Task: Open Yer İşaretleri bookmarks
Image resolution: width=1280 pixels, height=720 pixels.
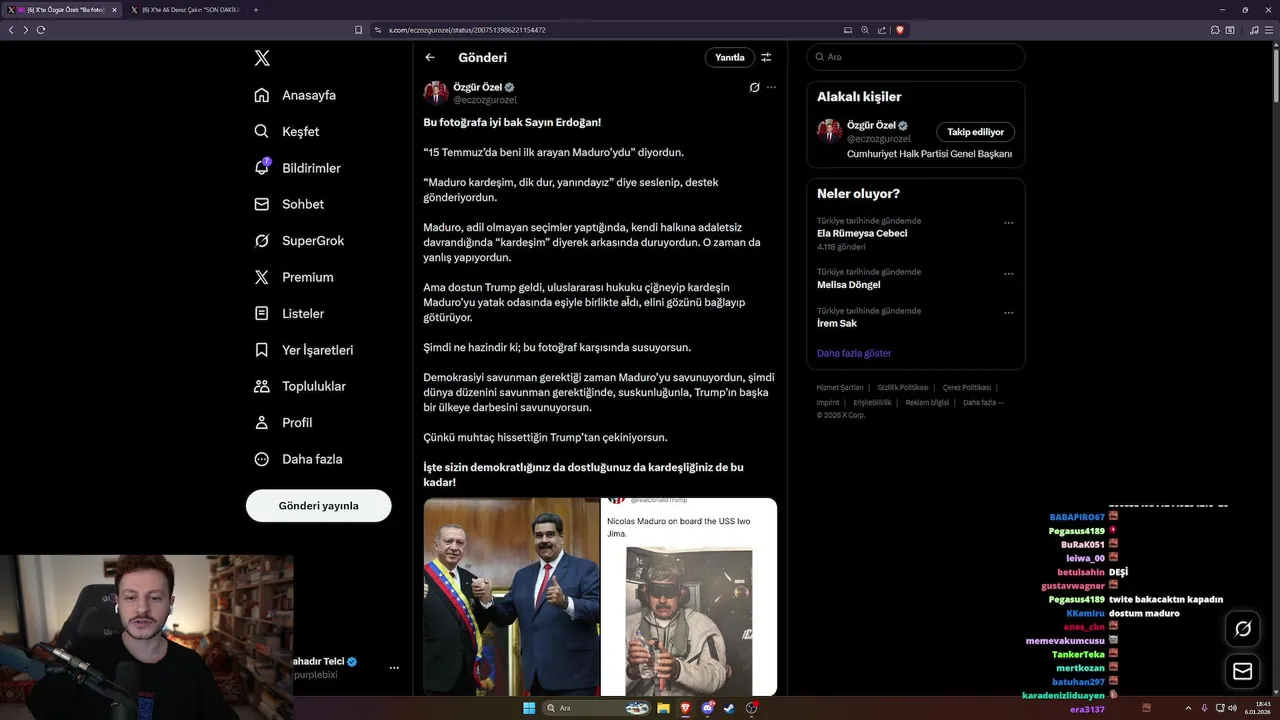Action: [303, 350]
